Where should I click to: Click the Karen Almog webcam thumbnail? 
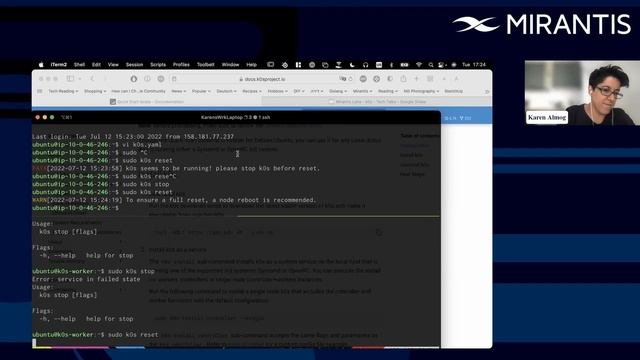pyautogui.click(x=582, y=93)
